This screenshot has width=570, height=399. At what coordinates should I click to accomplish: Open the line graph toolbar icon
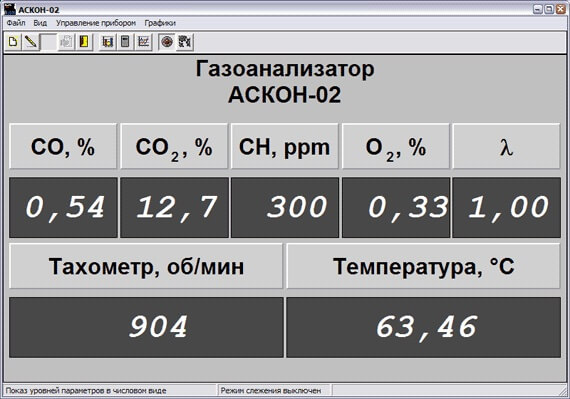pyautogui.click(x=143, y=42)
